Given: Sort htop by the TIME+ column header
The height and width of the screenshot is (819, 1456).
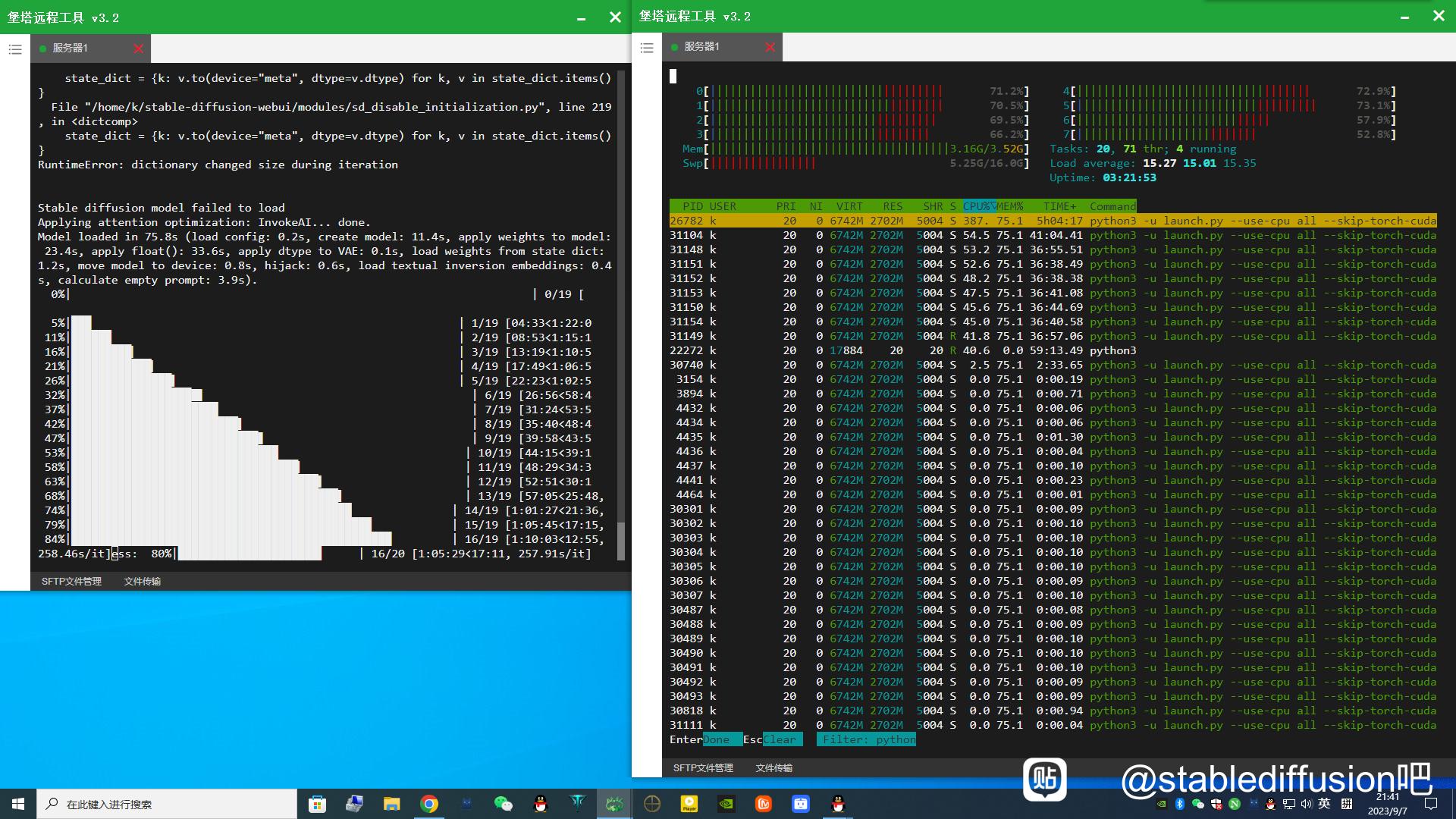Looking at the screenshot, I should click(x=1059, y=206).
